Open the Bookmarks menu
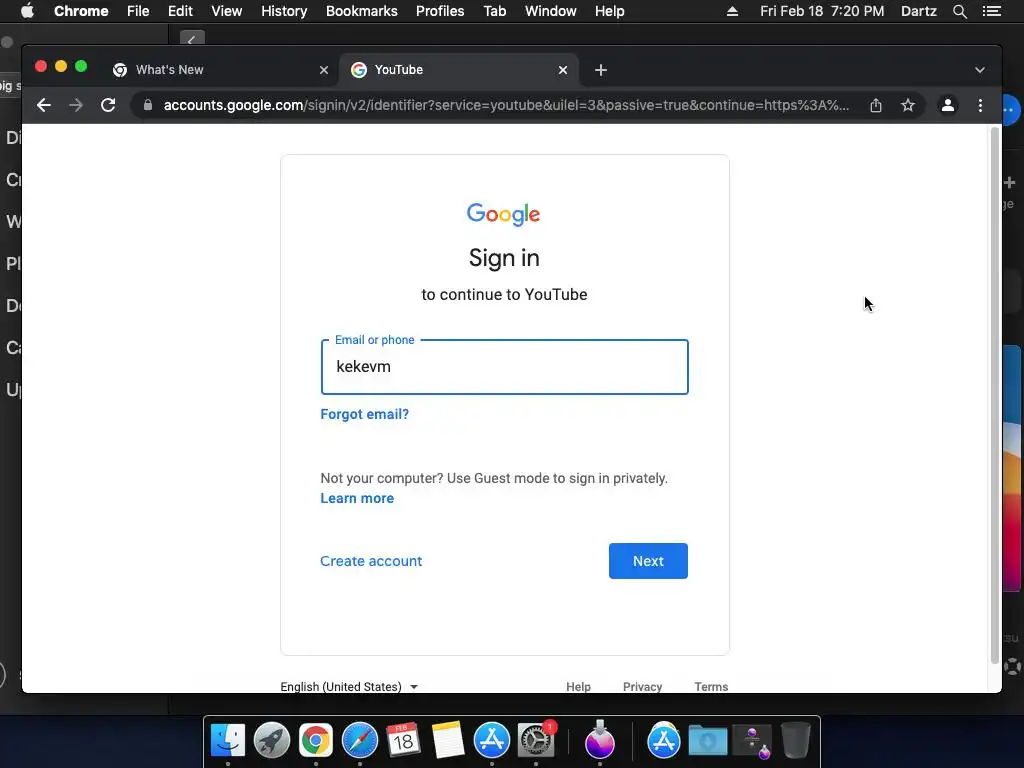The width and height of the screenshot is (1024, 768). 362,11
